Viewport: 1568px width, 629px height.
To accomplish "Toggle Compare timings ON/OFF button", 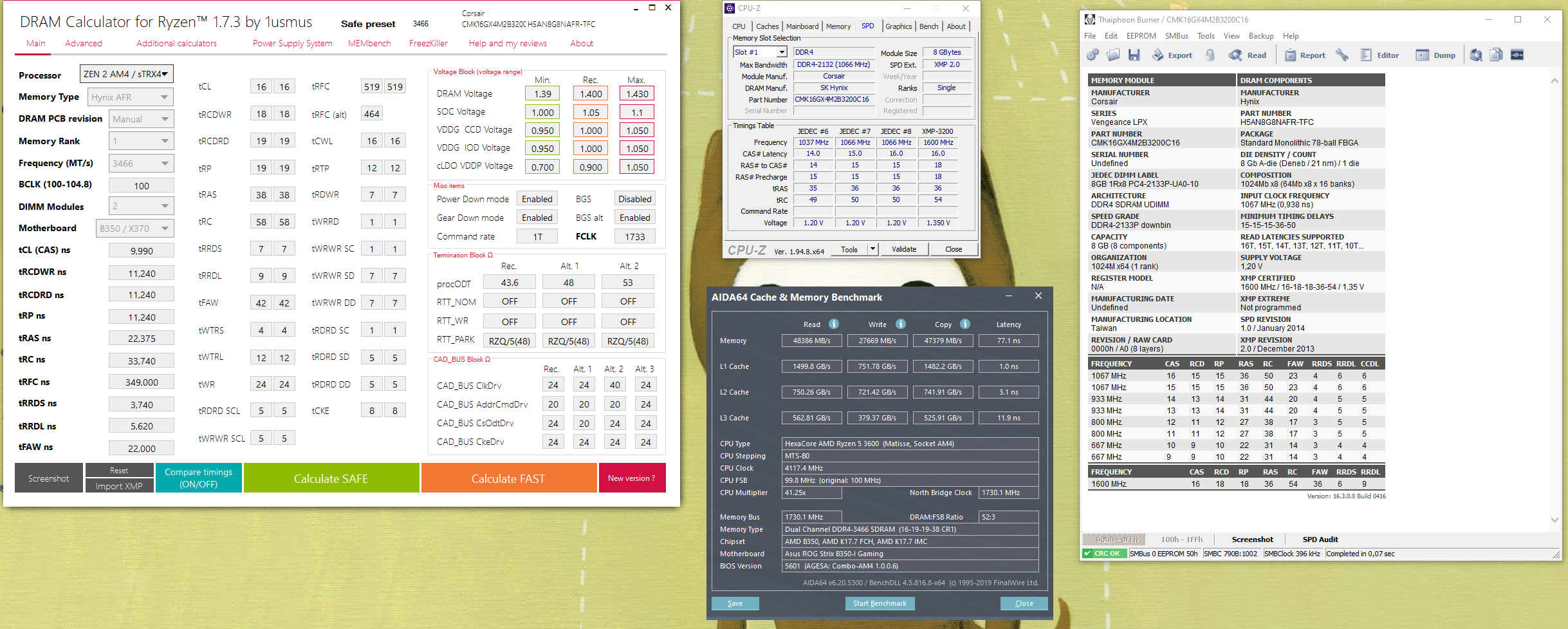I will pos(199,478).
